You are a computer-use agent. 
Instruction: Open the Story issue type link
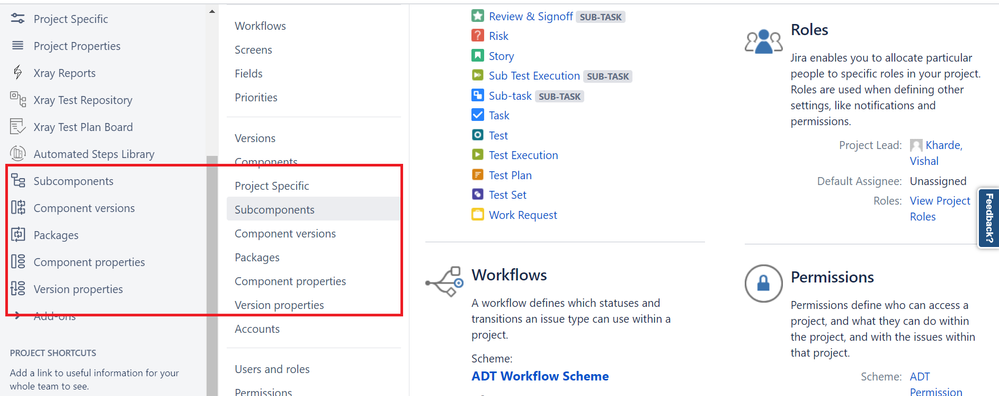pos(501,56)
